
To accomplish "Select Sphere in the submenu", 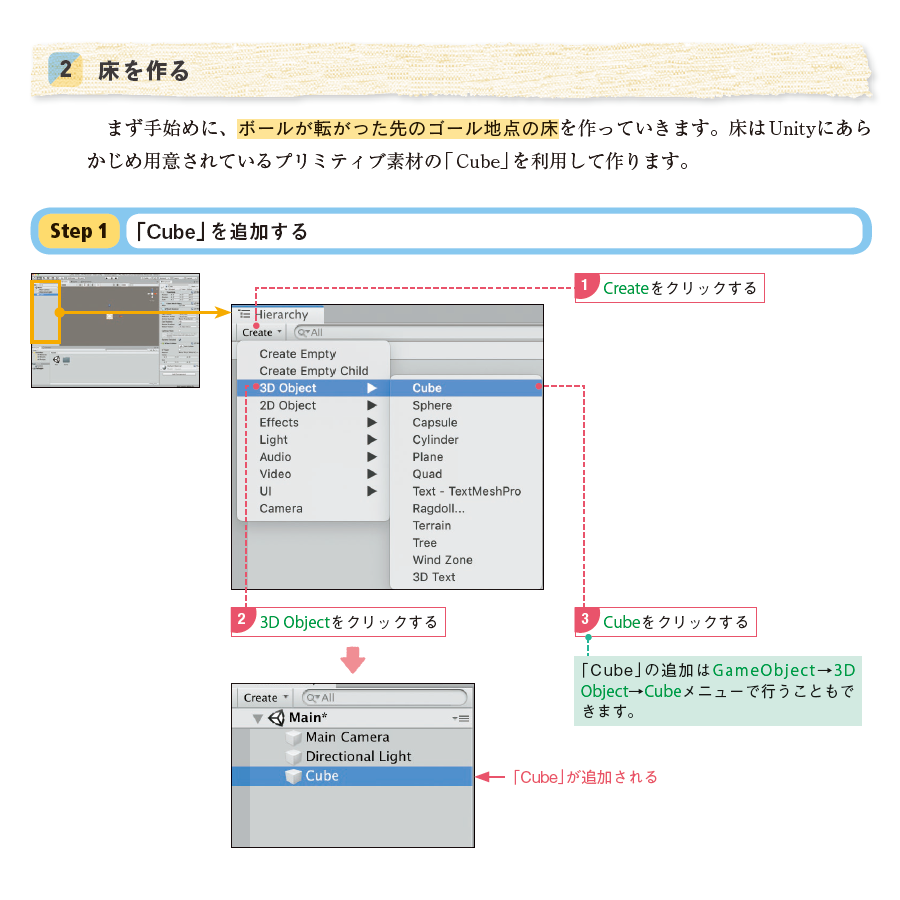I will coord(466,405).
